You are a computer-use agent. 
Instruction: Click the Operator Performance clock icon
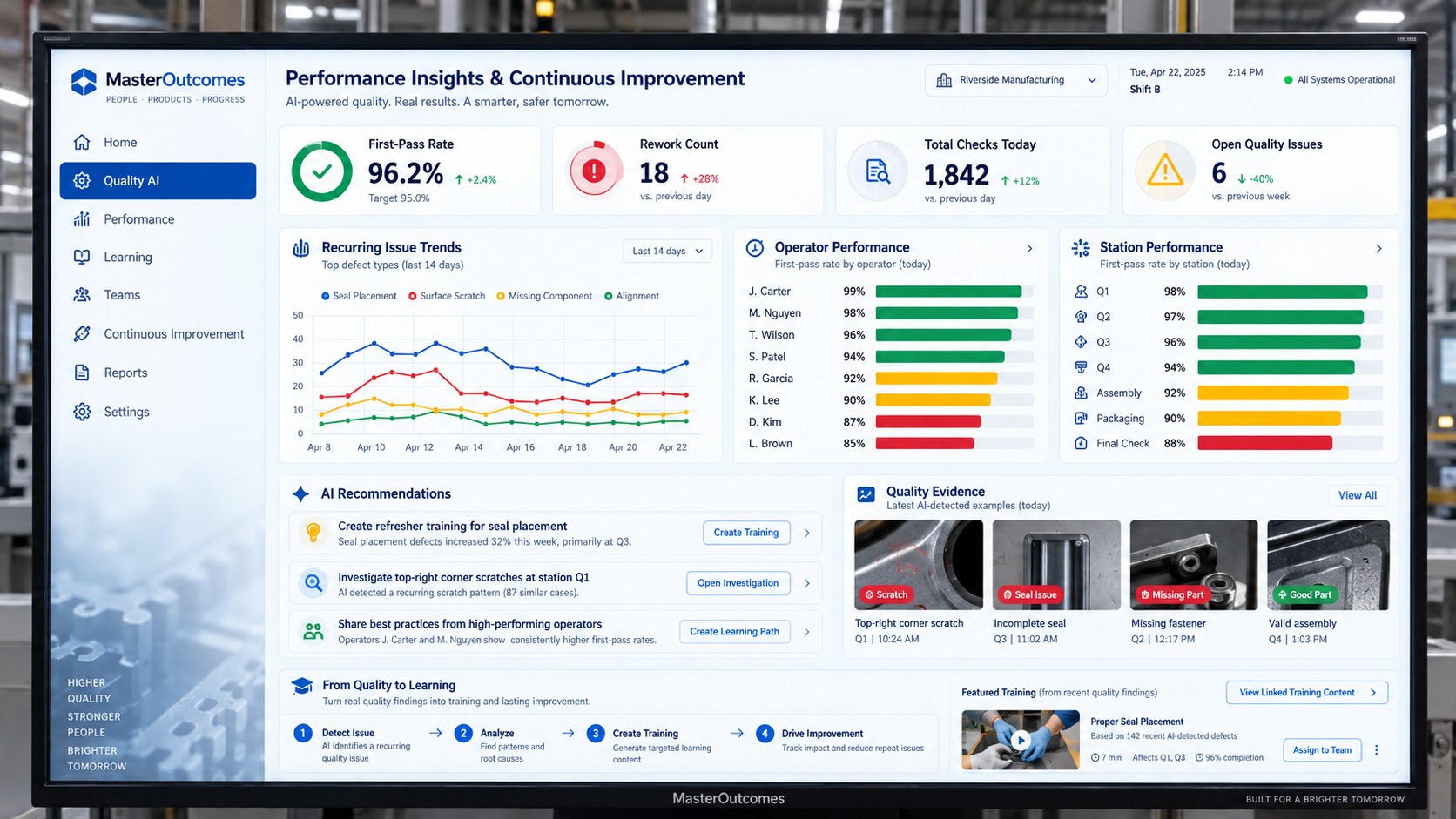coord(755,248)
